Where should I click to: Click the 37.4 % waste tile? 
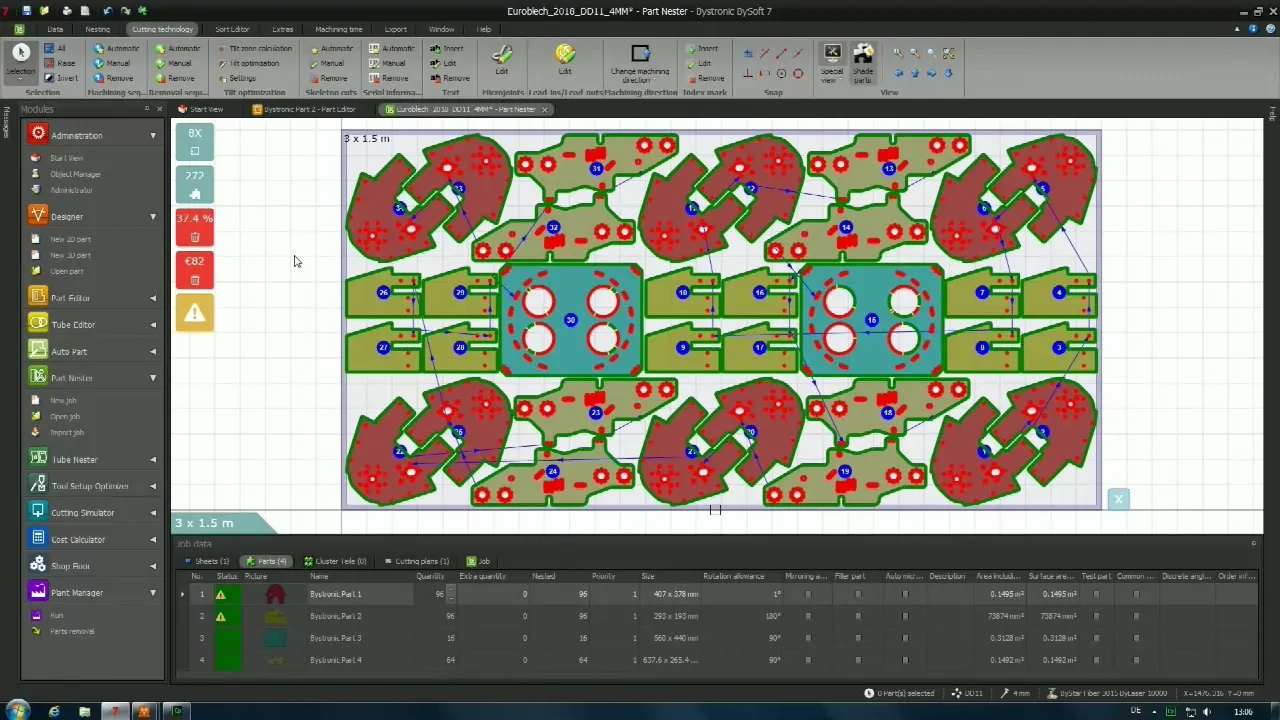click(195, 227)
